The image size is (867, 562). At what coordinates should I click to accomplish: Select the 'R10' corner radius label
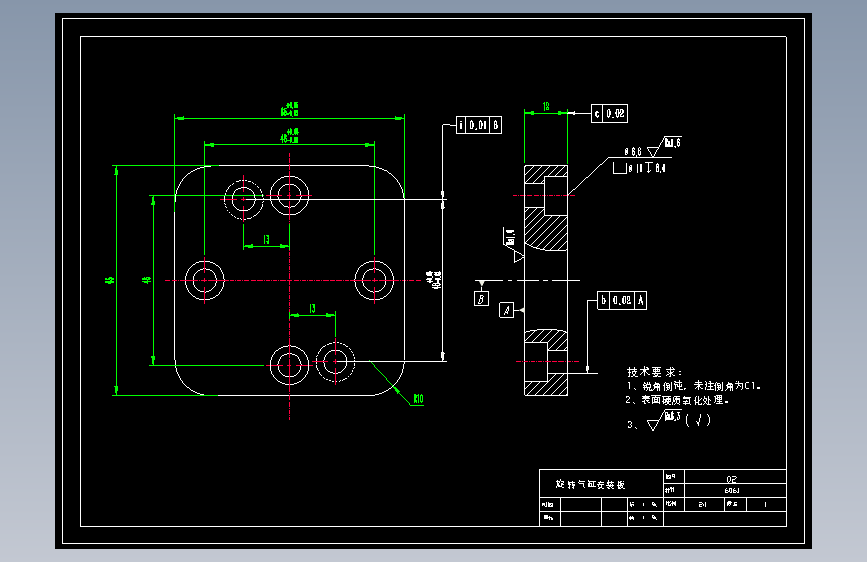pos(419,399)
